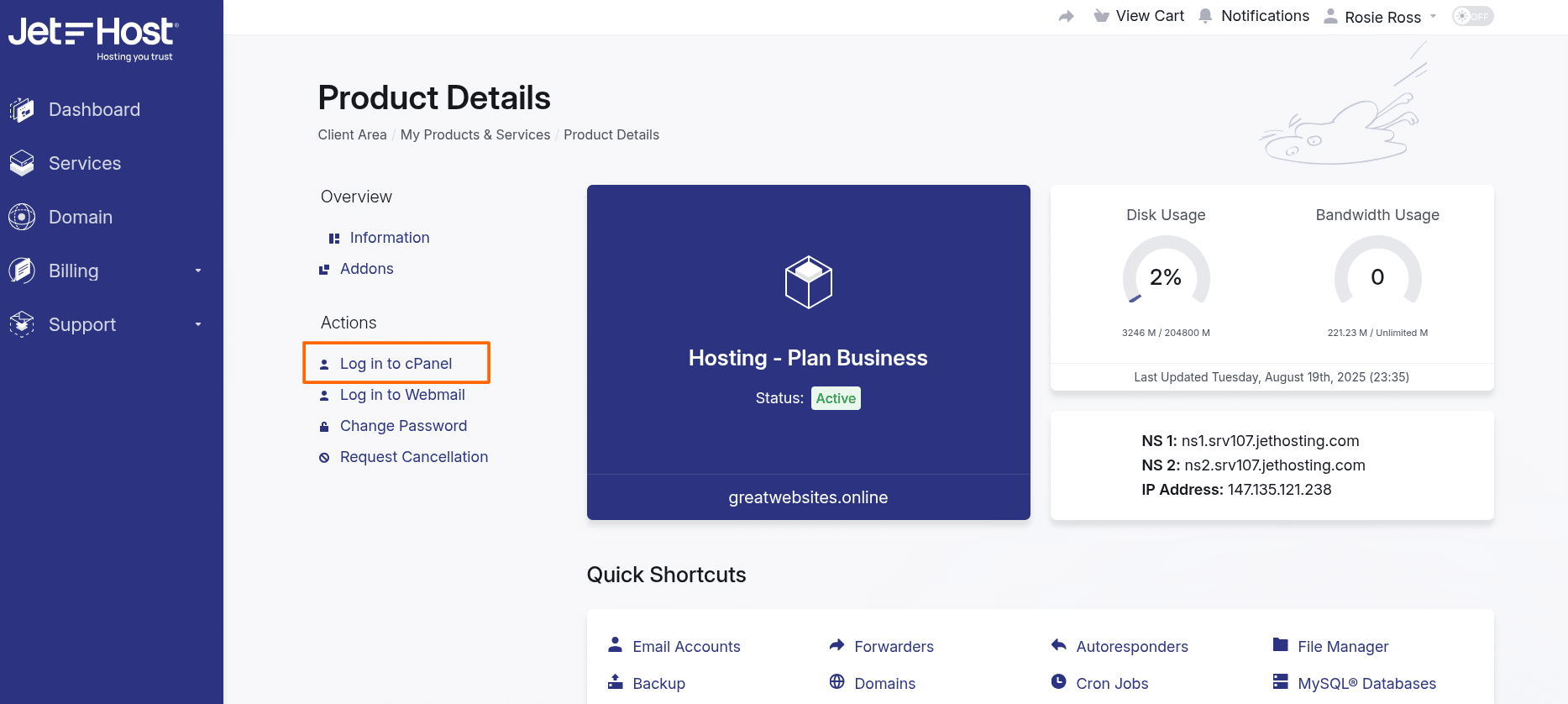1568x704 pixels.
Task: Select Information in the Overview menu
Action: [x=389, y=238]
